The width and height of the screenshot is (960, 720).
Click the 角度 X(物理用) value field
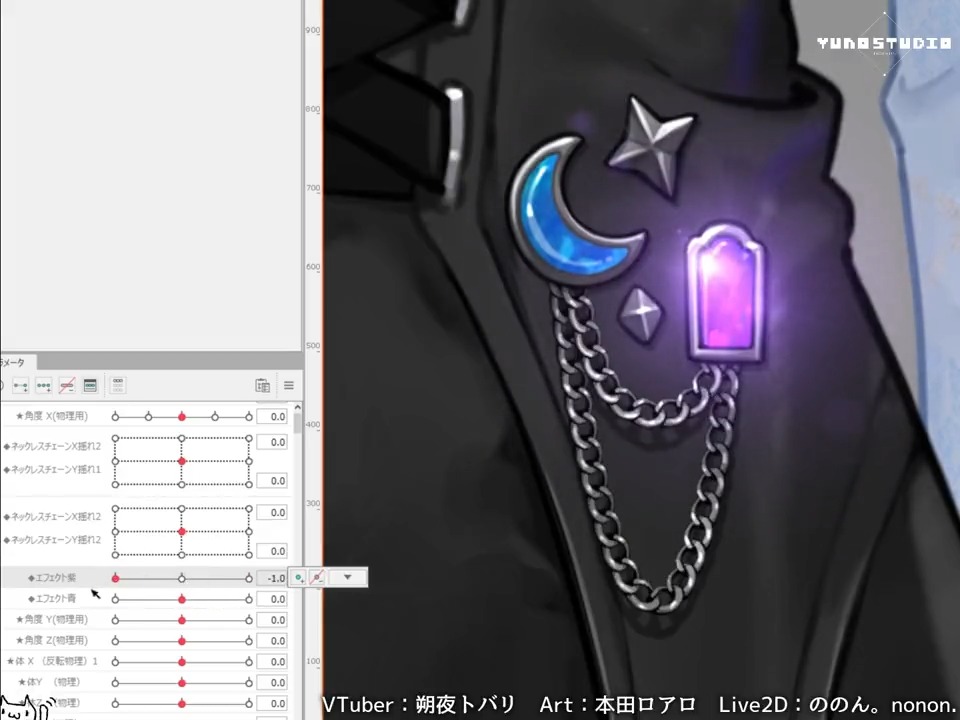pyautogui.click(x=272, y=416)
